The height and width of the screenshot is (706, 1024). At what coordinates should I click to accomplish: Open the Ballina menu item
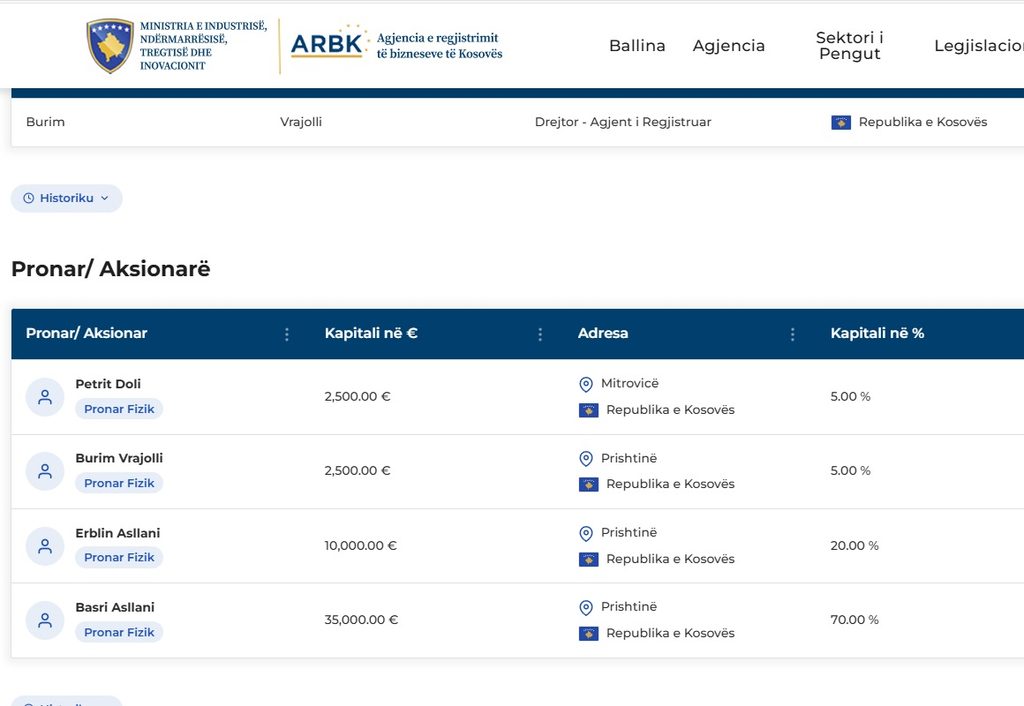pos(637,46)
